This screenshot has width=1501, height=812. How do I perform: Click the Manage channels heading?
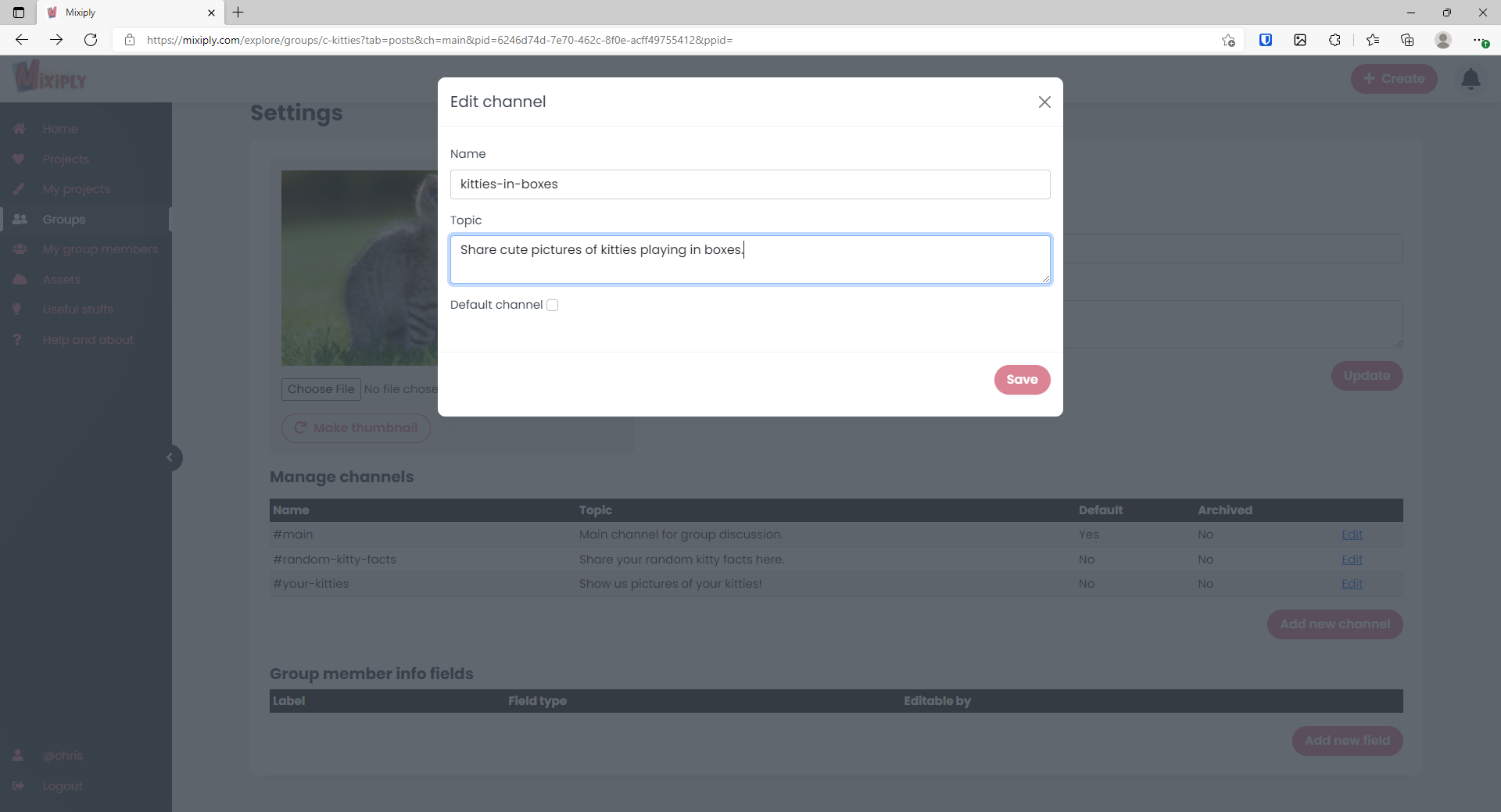(342, 477)
